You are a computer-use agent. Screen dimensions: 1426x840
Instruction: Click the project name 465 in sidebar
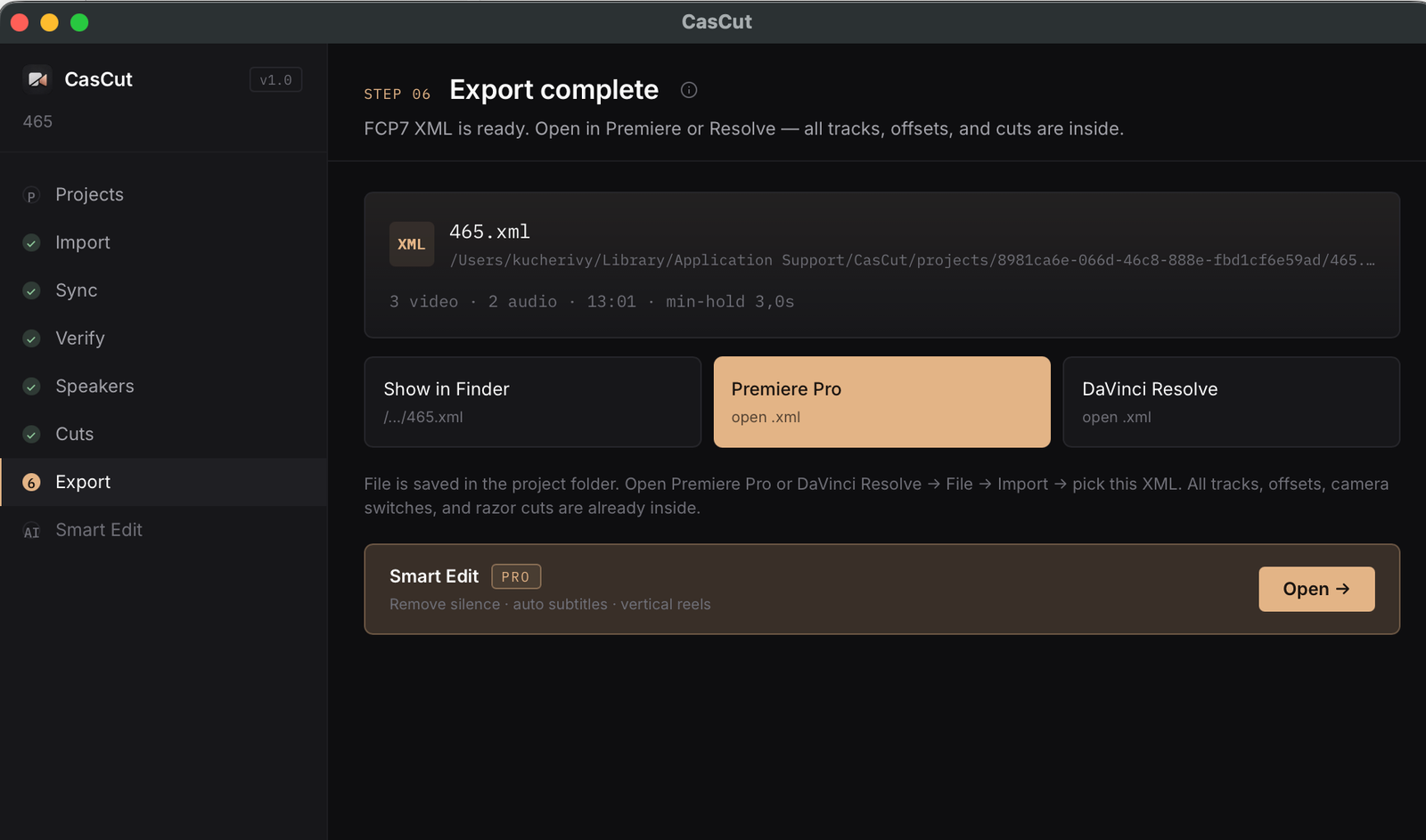pos(37,121)
